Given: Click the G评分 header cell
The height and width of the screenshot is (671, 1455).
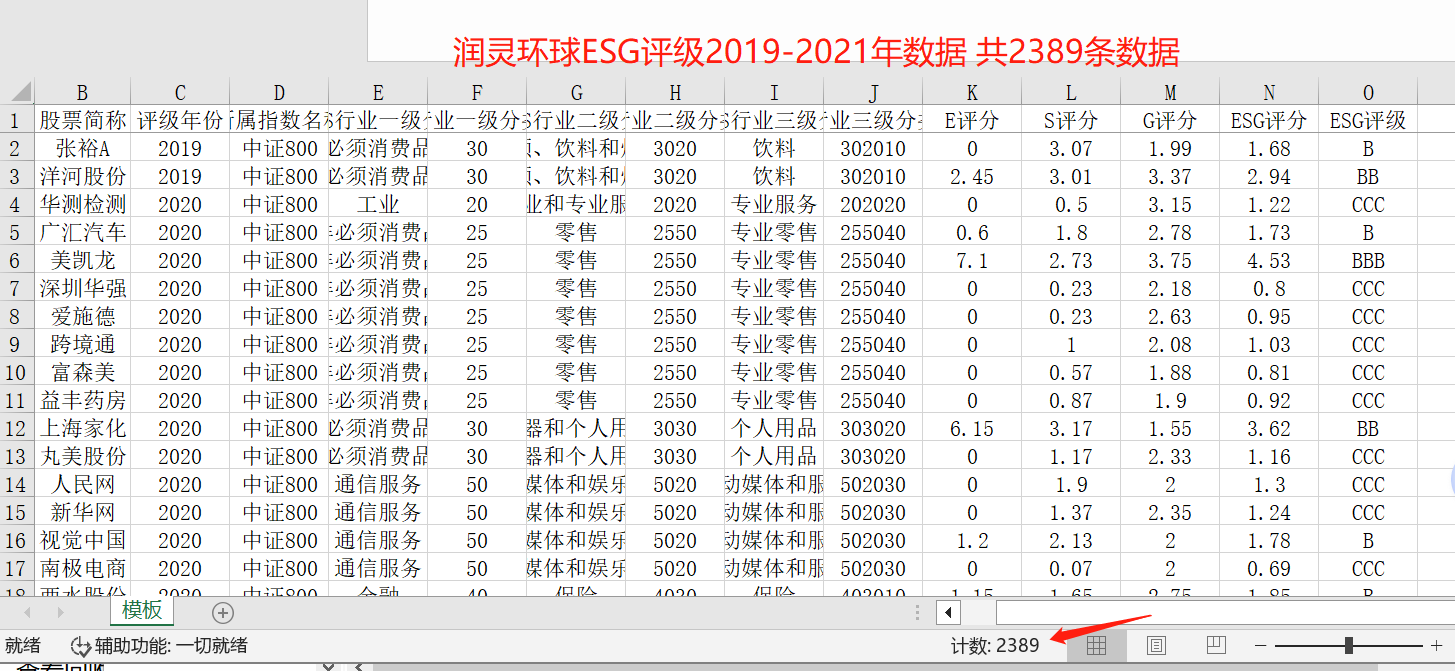Looking at the screenshot, I should coord(1170,121).
